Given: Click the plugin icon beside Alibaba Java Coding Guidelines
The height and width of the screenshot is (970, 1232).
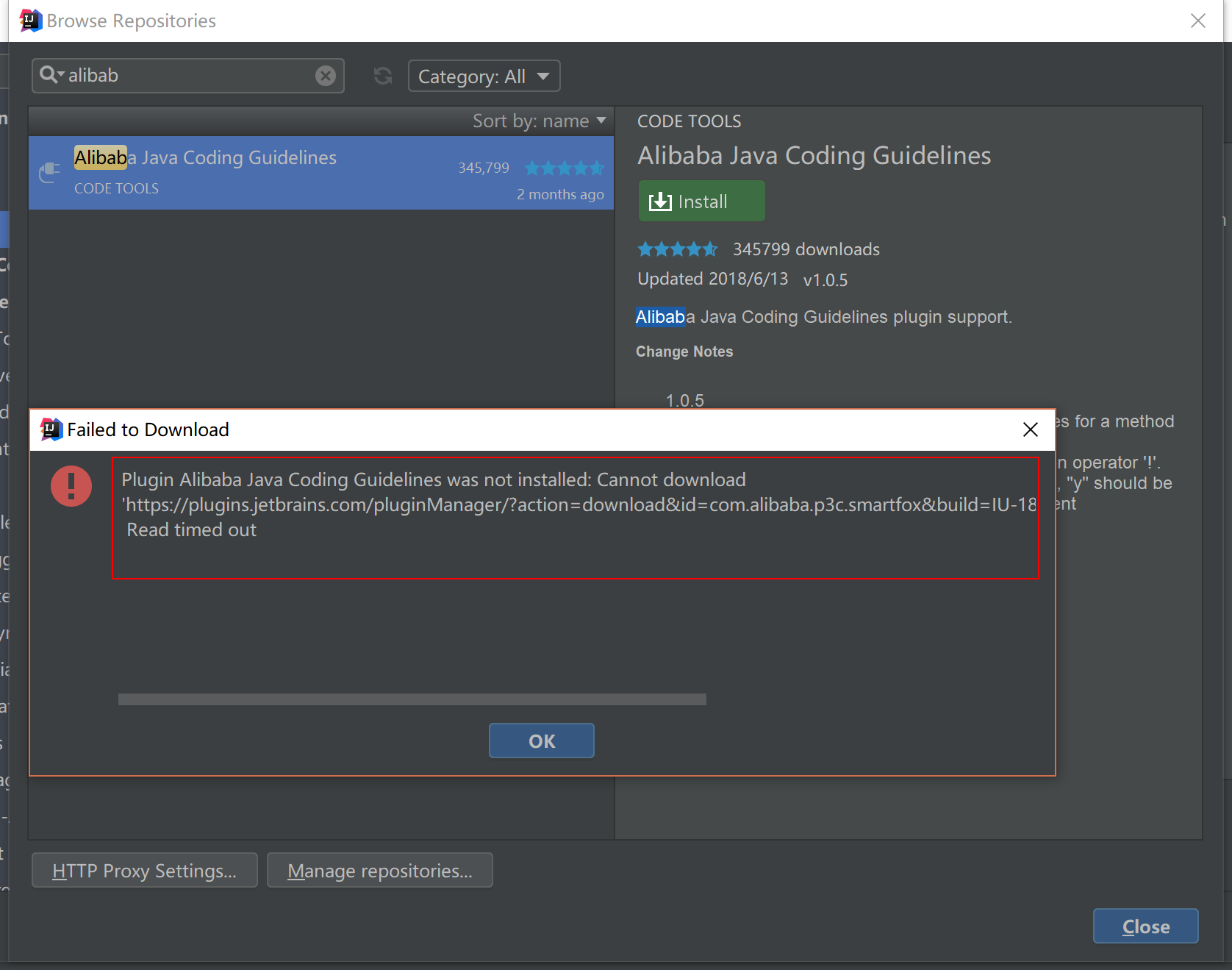Looking at the screenshot, I should click(49, 172).
